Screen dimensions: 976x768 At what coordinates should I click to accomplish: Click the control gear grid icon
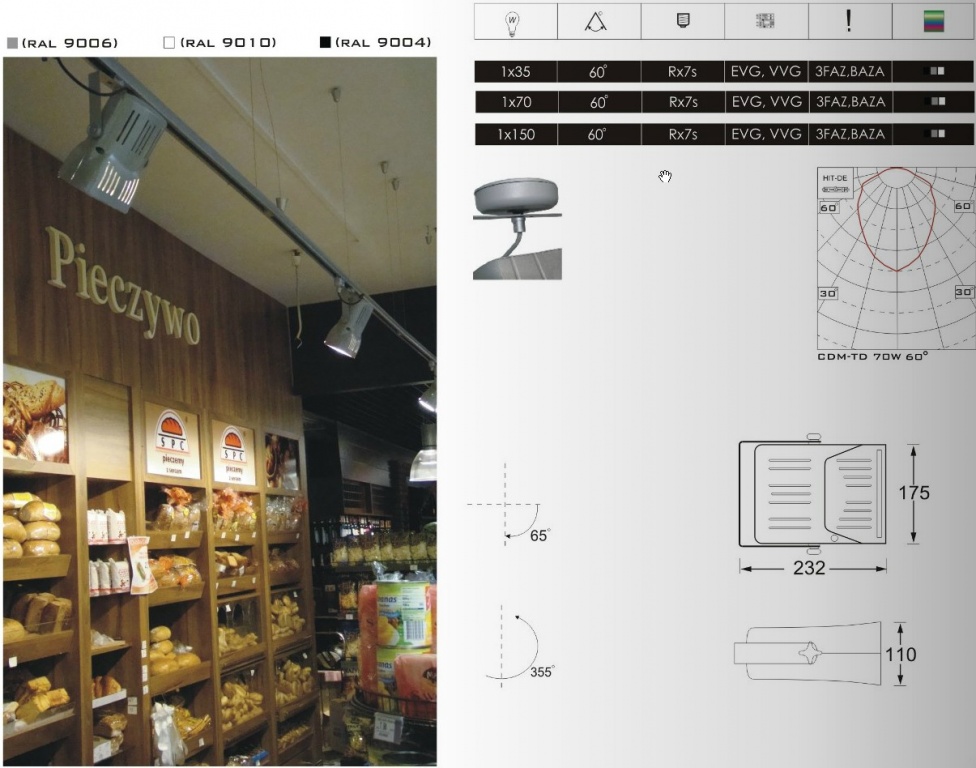tap(765, 21)
